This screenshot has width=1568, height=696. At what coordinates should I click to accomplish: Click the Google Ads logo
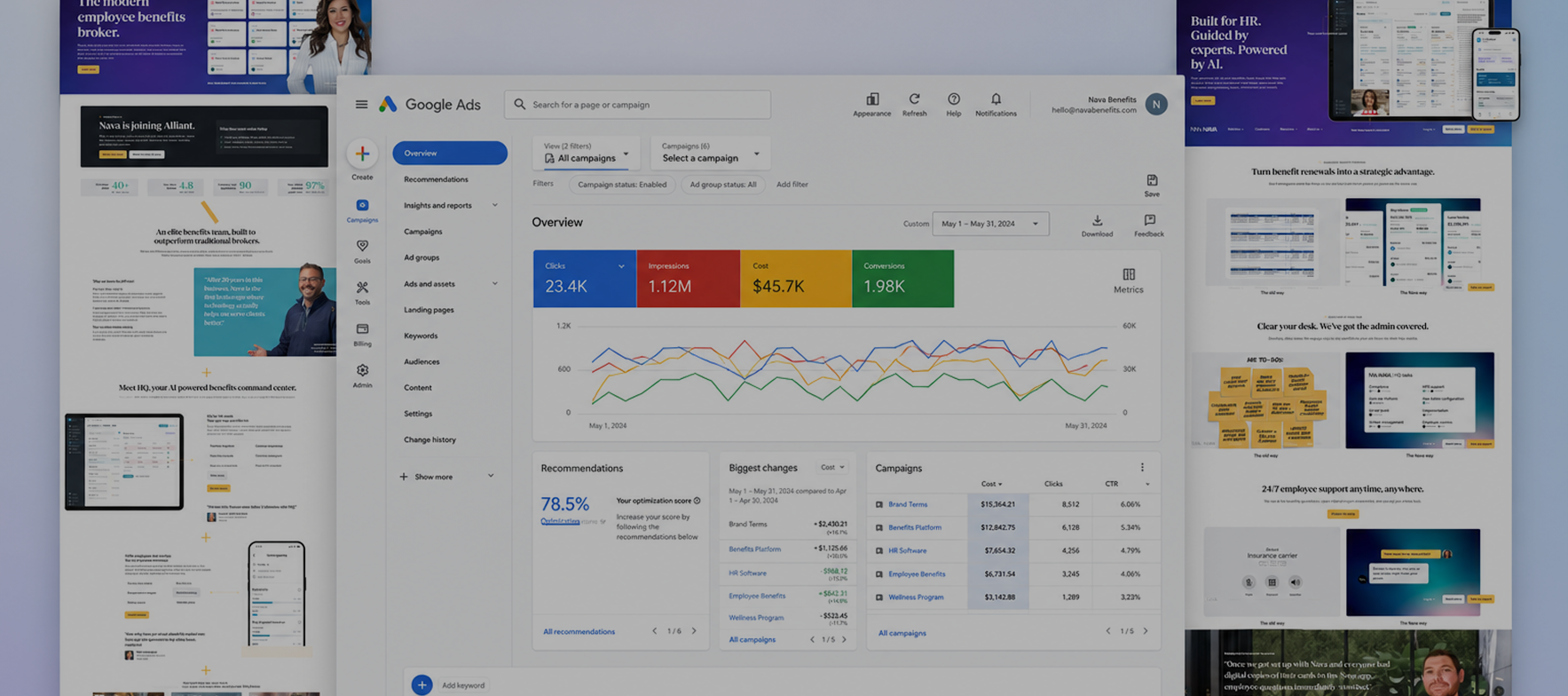(429, 105)
